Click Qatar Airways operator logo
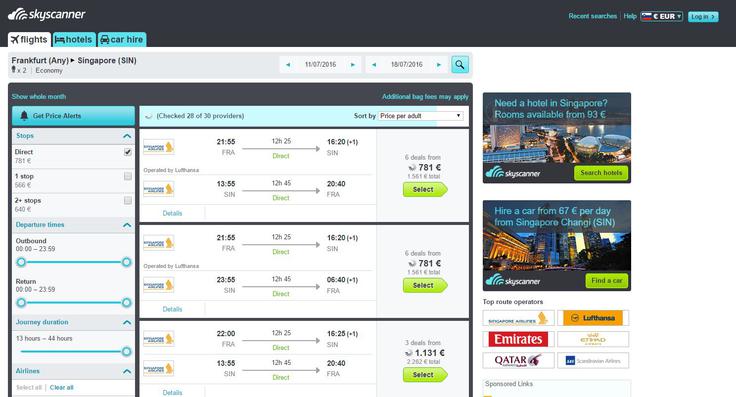736x397 pixels. coord(518,360)
